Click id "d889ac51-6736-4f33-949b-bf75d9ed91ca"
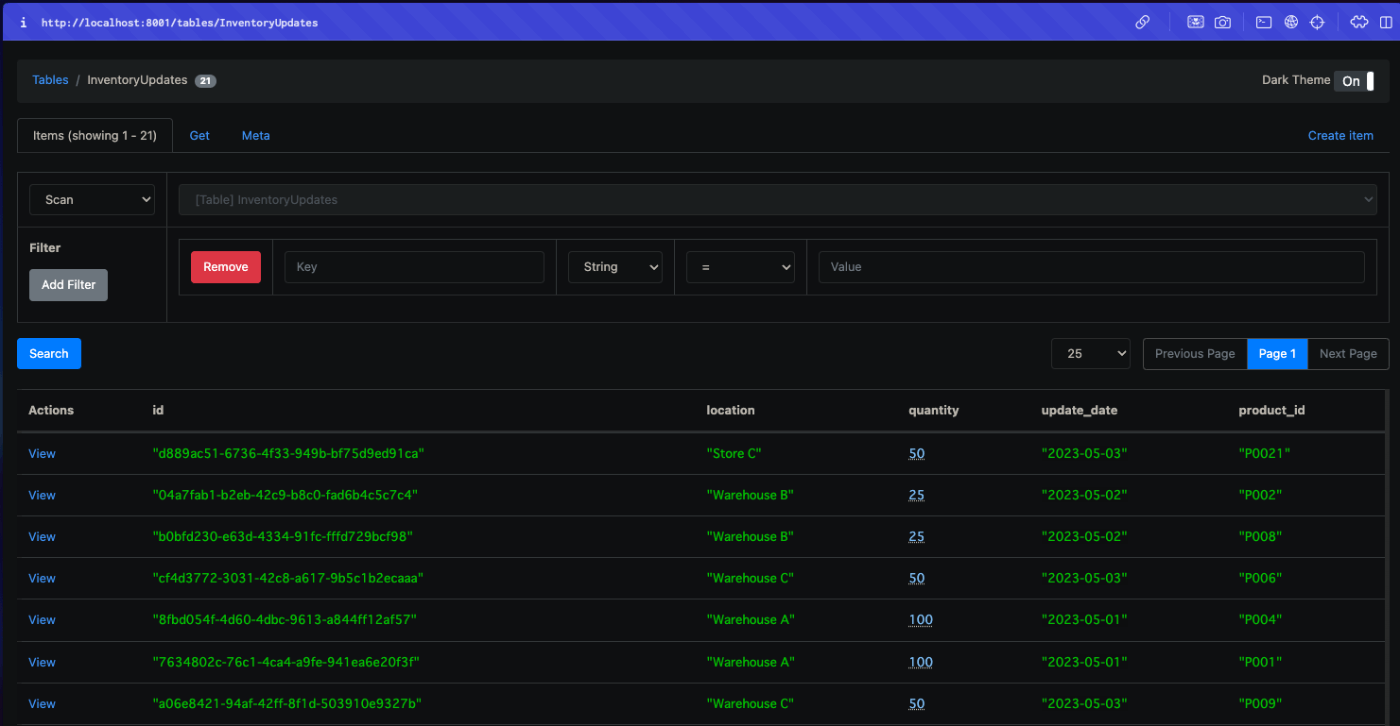The image size is (1400, 726). (289, 453)
